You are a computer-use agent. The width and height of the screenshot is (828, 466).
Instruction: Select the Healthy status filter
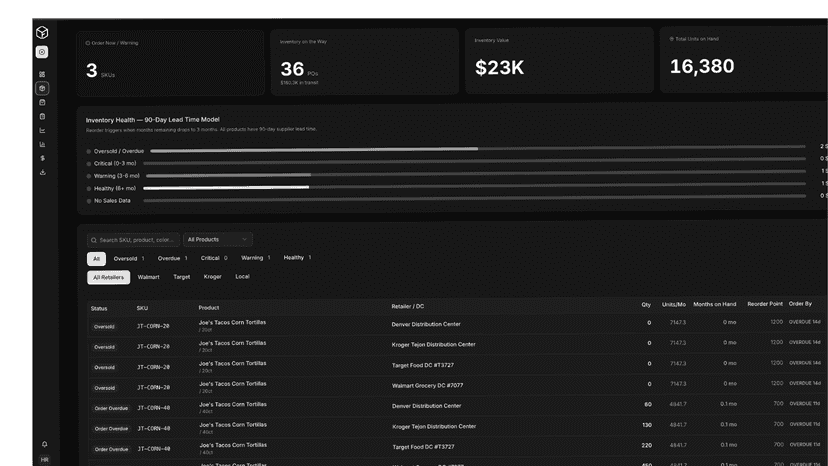click(297, 257)
